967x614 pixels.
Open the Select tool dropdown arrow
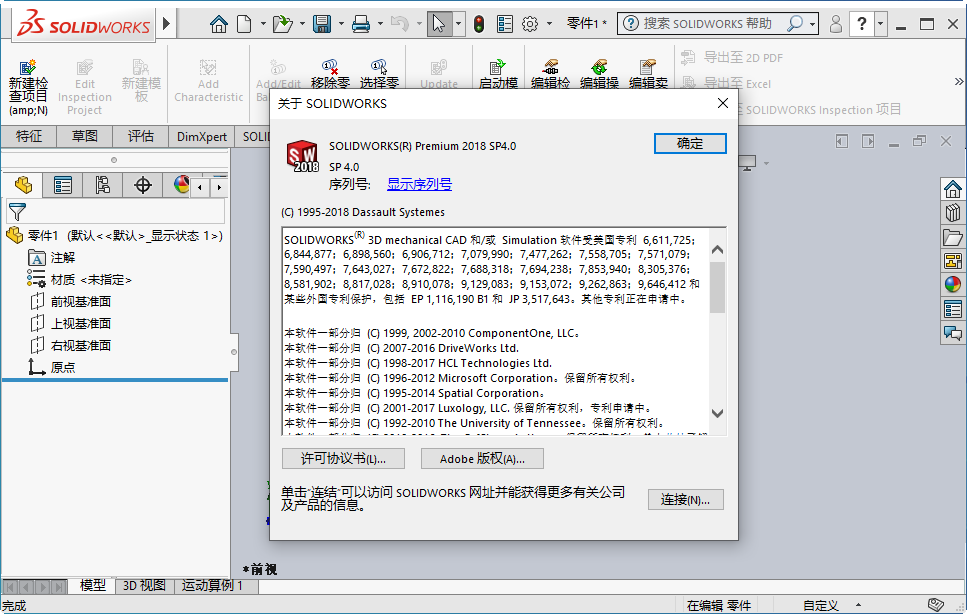(x=458, y=24)
